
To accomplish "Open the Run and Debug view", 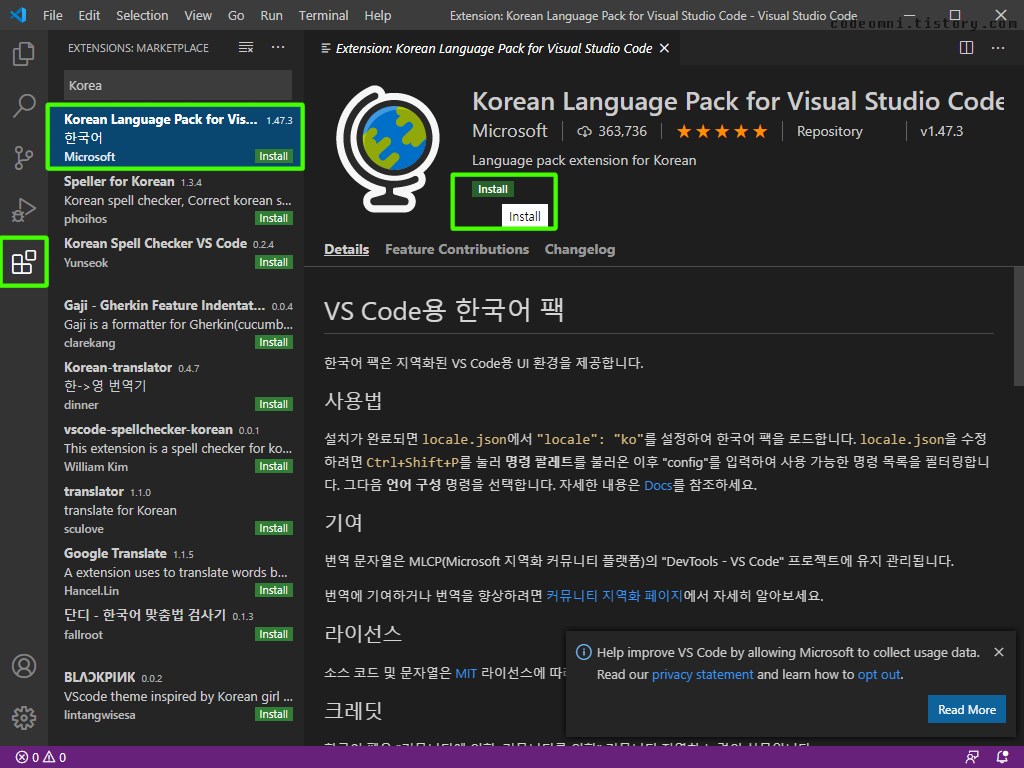I will click(x=24, y=210).
